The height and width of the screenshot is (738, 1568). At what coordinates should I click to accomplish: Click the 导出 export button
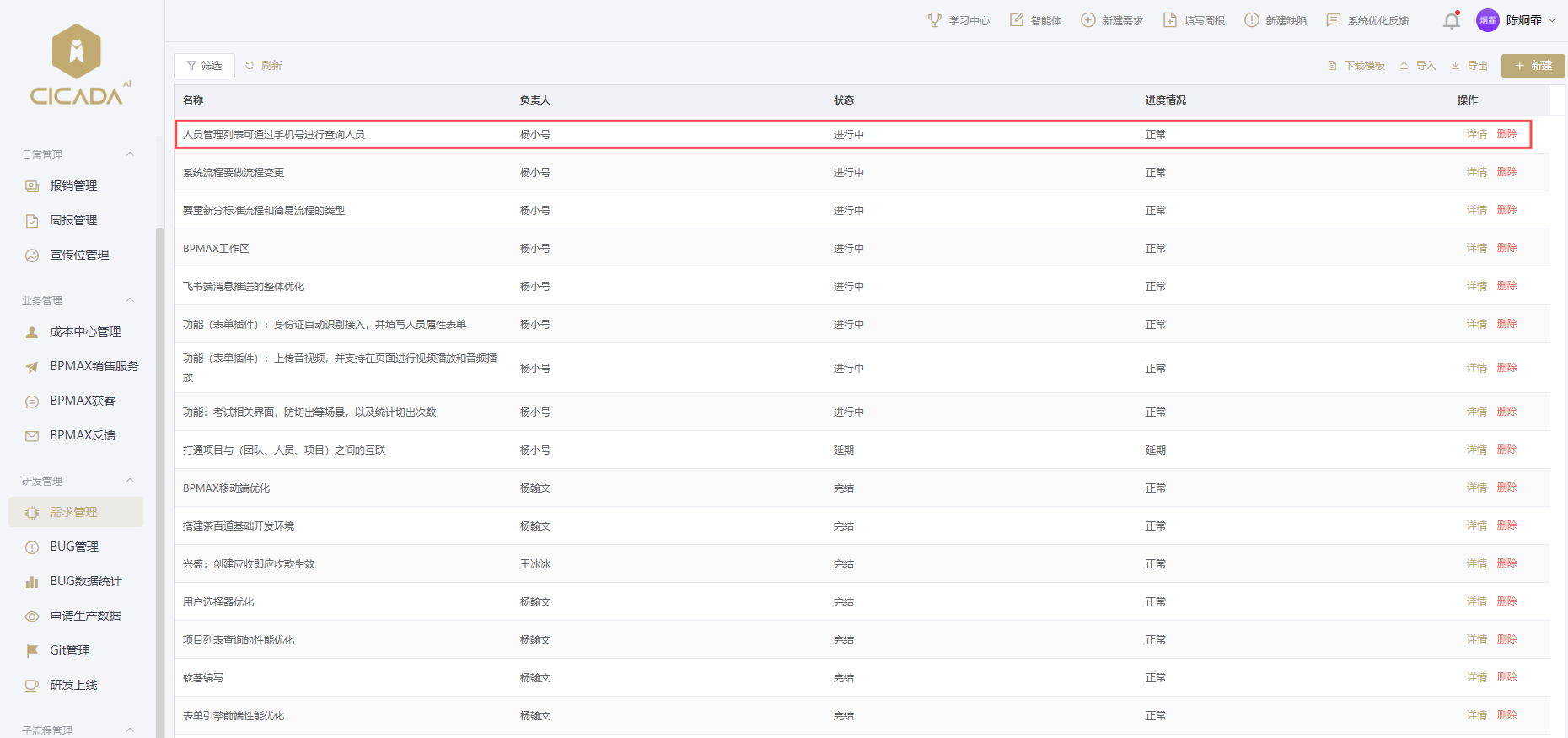[x=1469, y=66]
